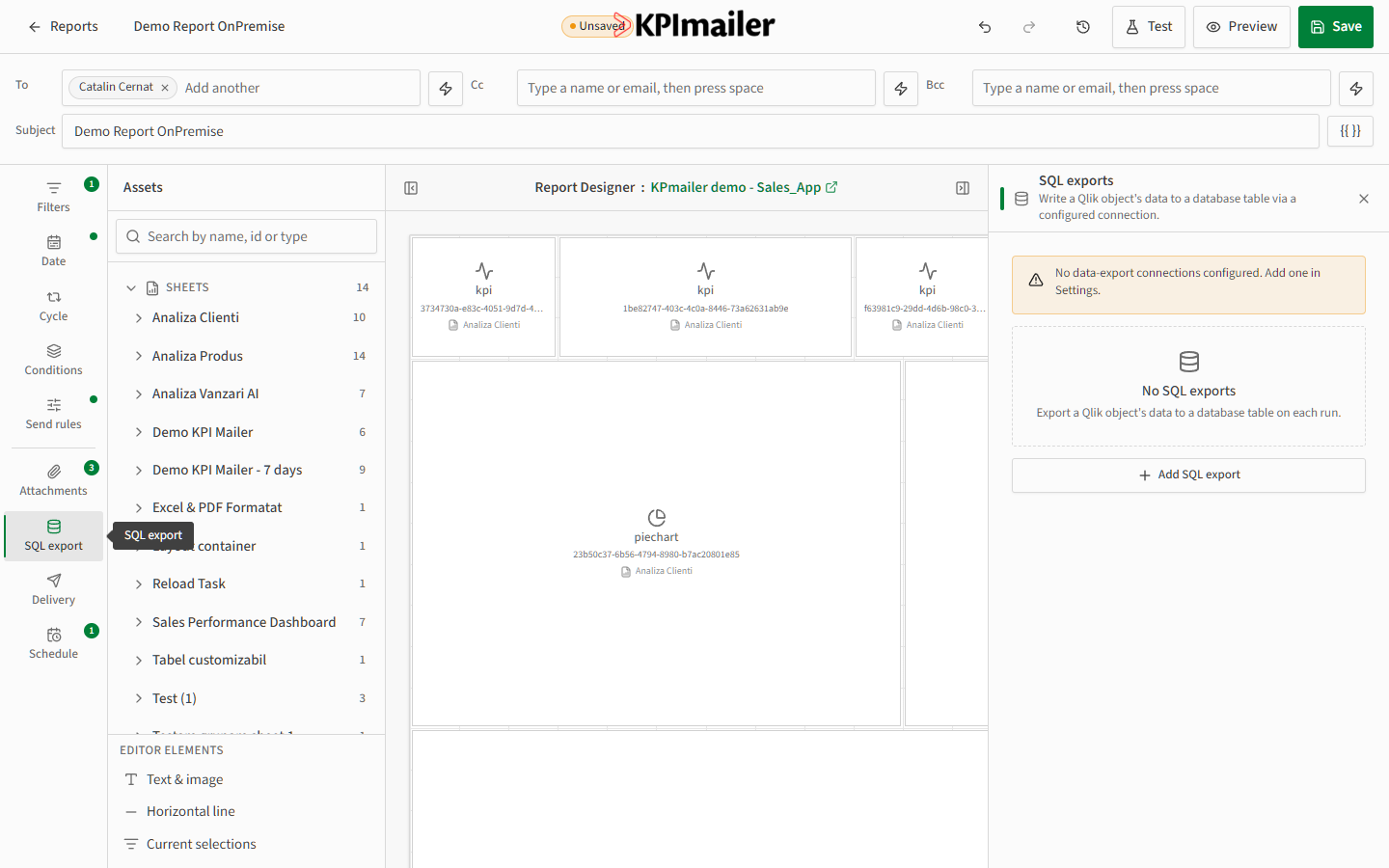Collapse the SHEETS tree group

131,287
